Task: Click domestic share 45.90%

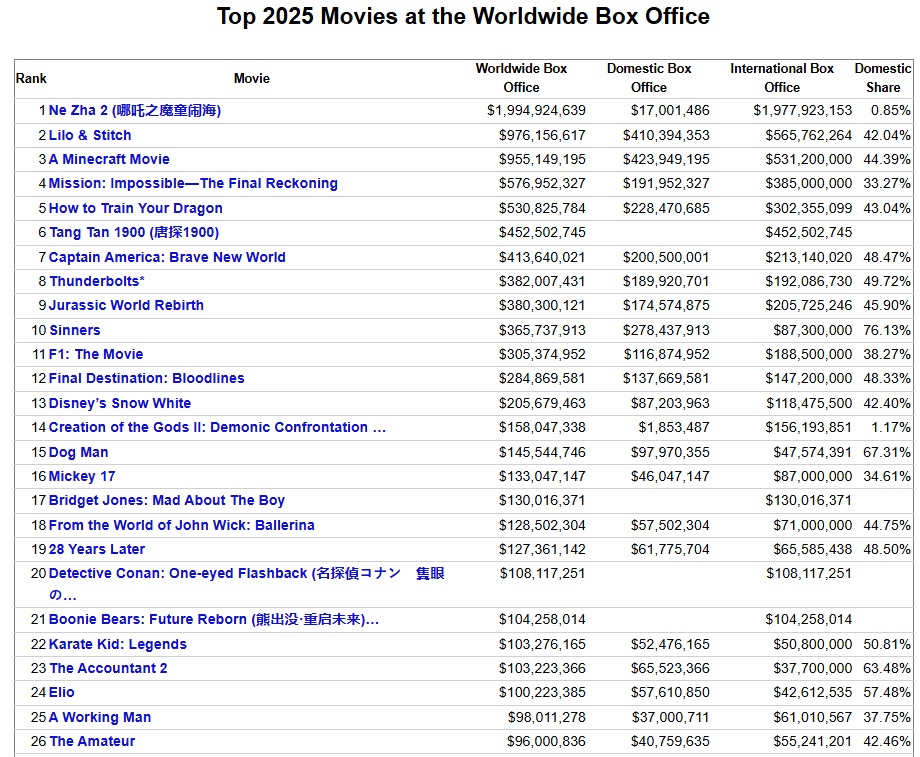Action: tap(887, 305)
